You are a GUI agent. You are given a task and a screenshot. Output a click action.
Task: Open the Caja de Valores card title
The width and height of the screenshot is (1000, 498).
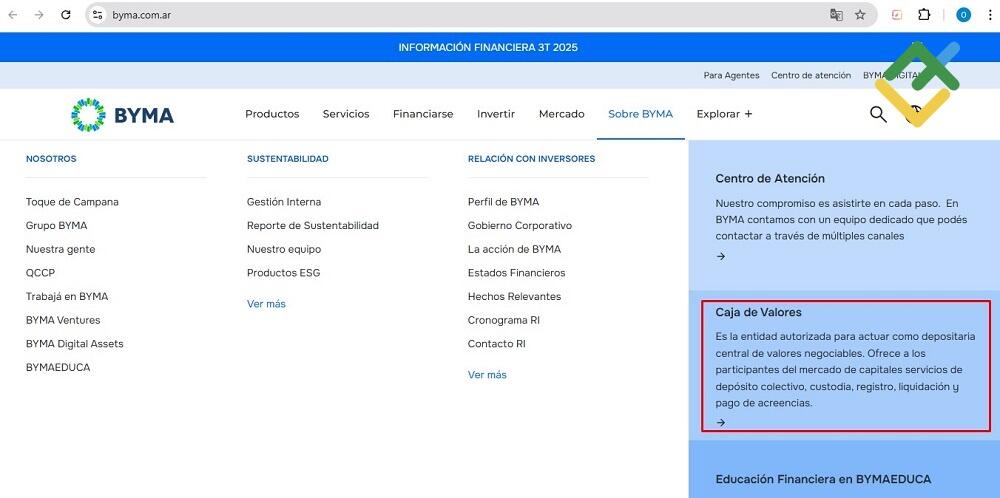coord(758,312)
